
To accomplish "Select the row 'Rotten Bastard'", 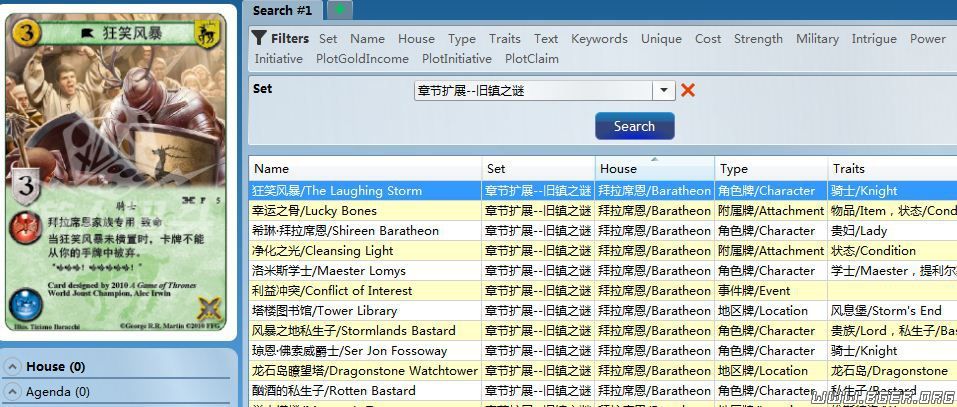I will 602,391.
